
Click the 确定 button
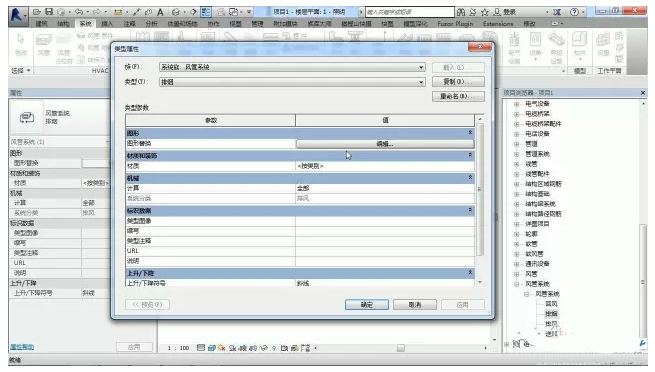(367, 305)
